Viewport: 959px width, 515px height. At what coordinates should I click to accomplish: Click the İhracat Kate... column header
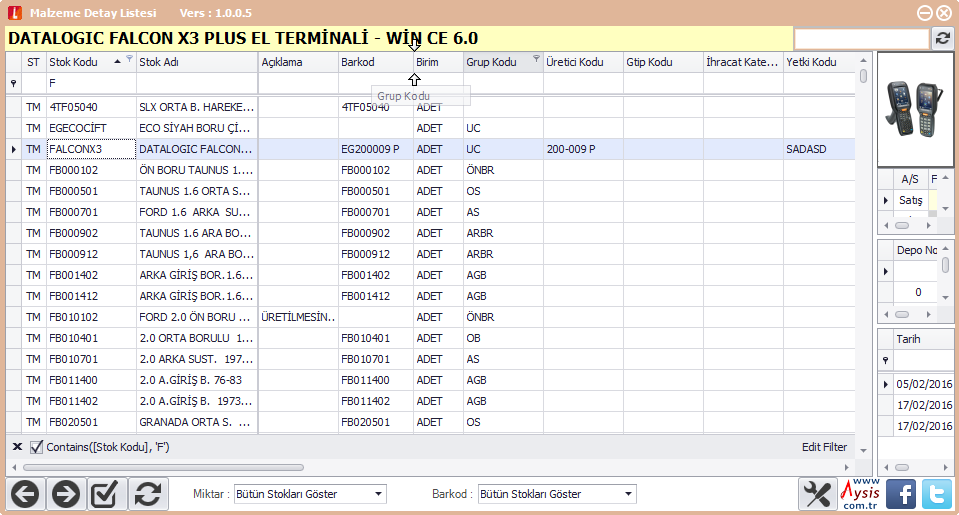(x=742, y=62)
